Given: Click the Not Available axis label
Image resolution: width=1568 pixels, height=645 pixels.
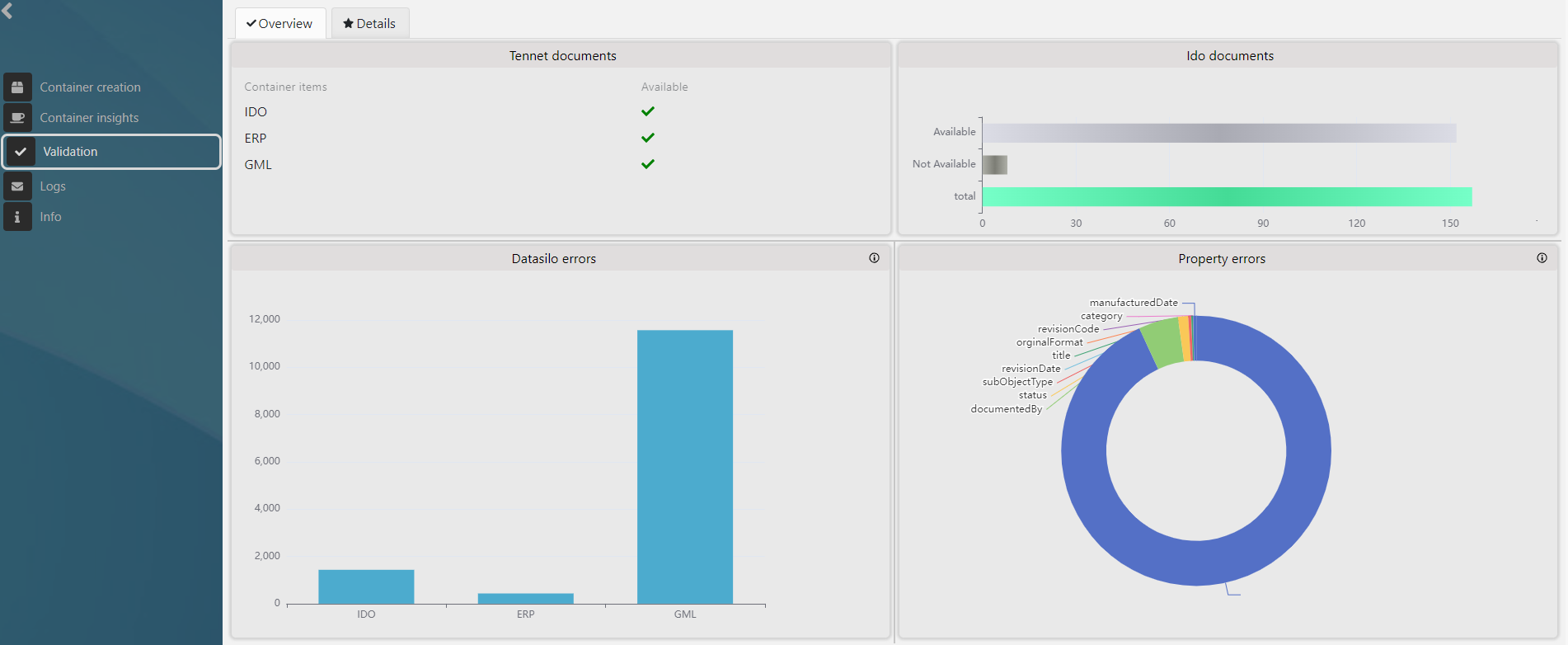Looking at the screenshot, I should click(x=944, y=164).
